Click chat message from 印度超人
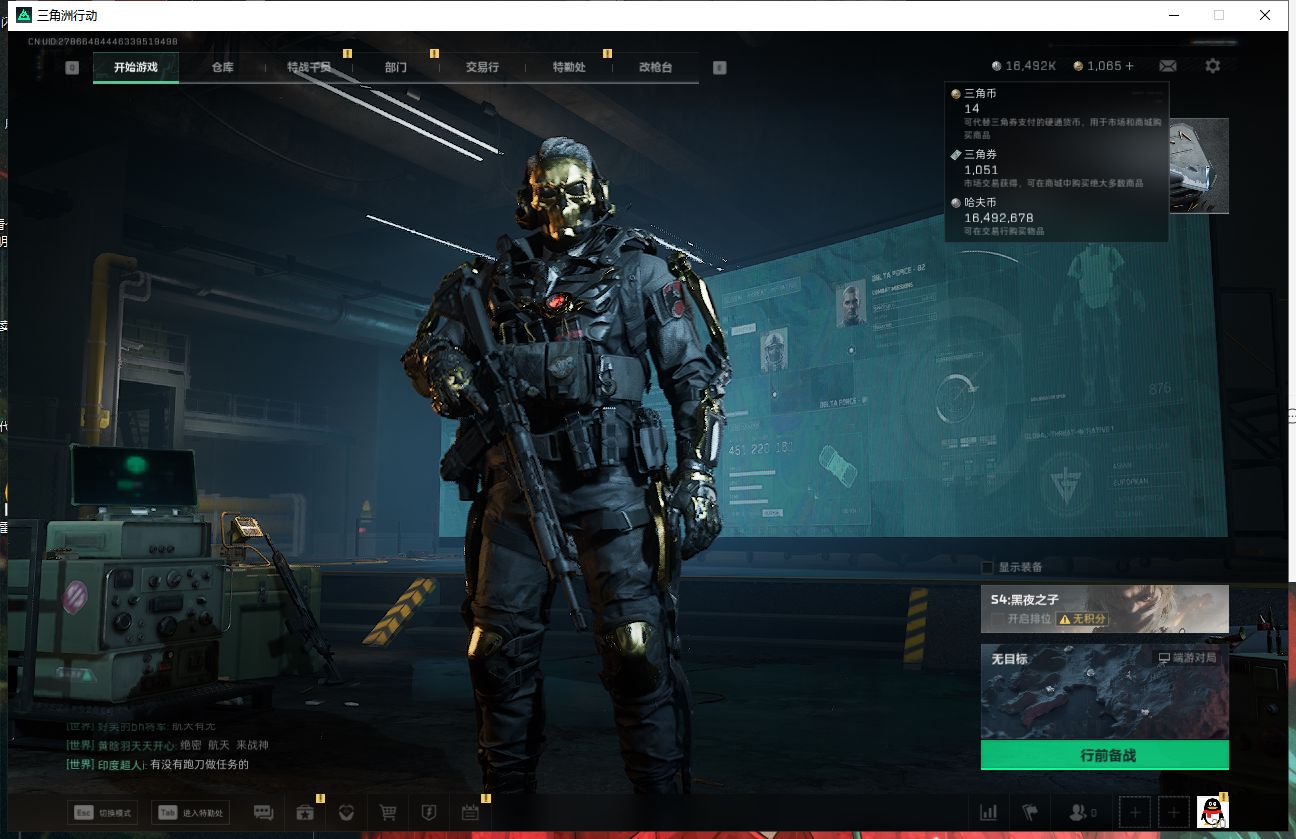1296x839 pixels. [x=157, y=765]
